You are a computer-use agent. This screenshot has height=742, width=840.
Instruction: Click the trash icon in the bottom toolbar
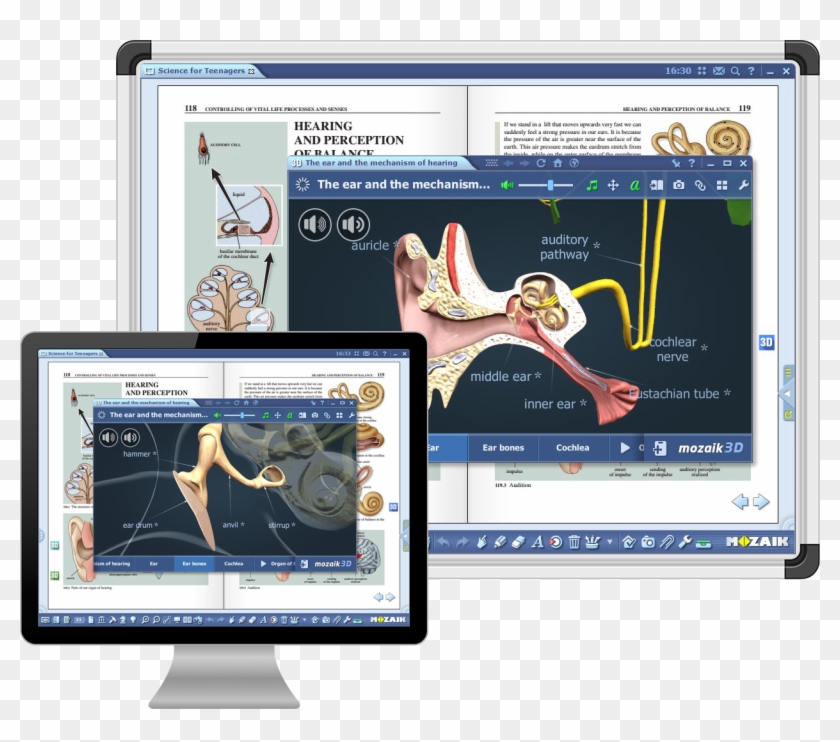tap(575, 545)
